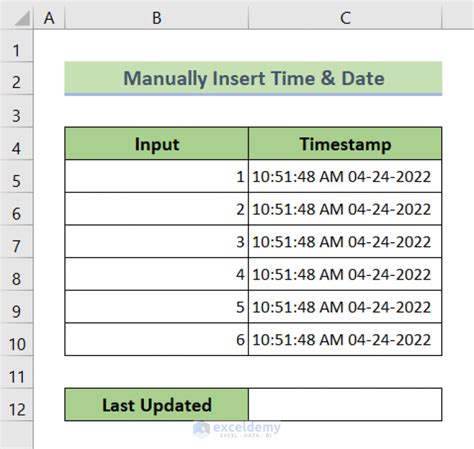Select column B header
474x449 pixels.
pos(157,18)
